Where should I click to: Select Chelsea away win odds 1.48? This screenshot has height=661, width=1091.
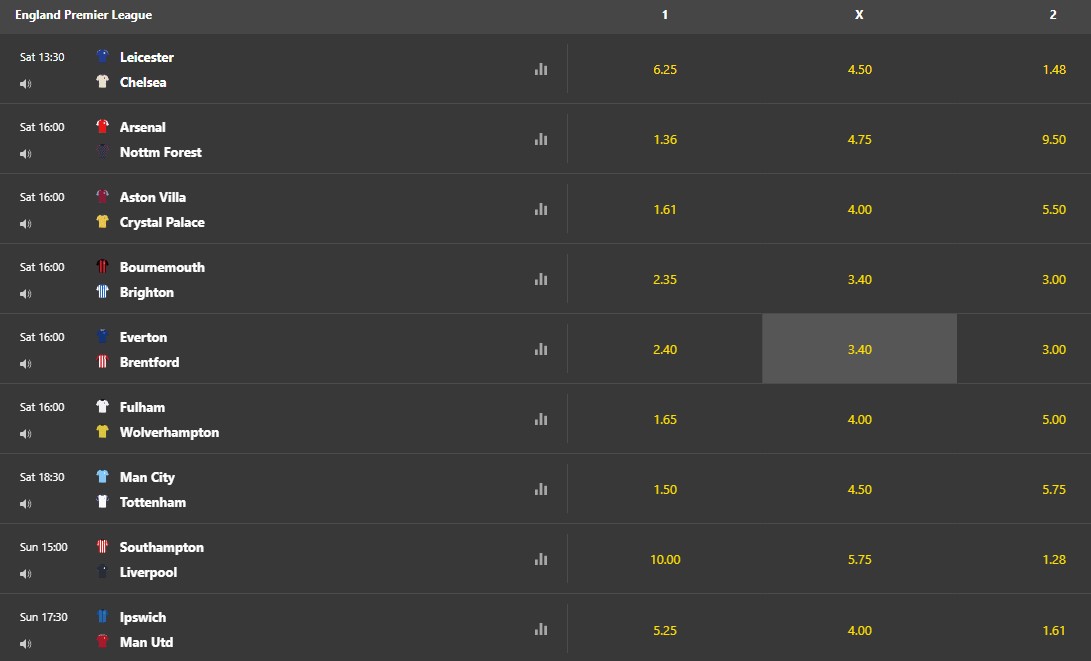pos(1054,70)
